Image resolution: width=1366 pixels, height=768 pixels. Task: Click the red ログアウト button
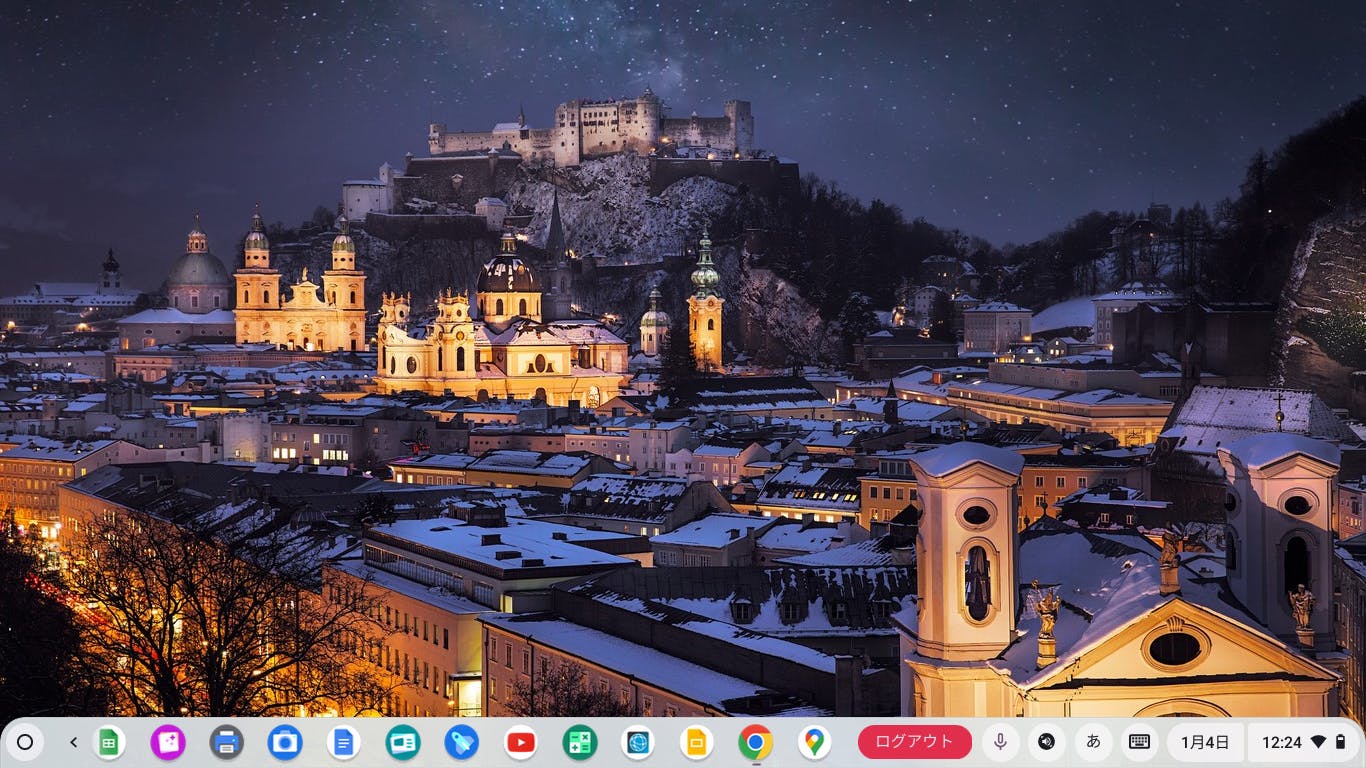914,742
